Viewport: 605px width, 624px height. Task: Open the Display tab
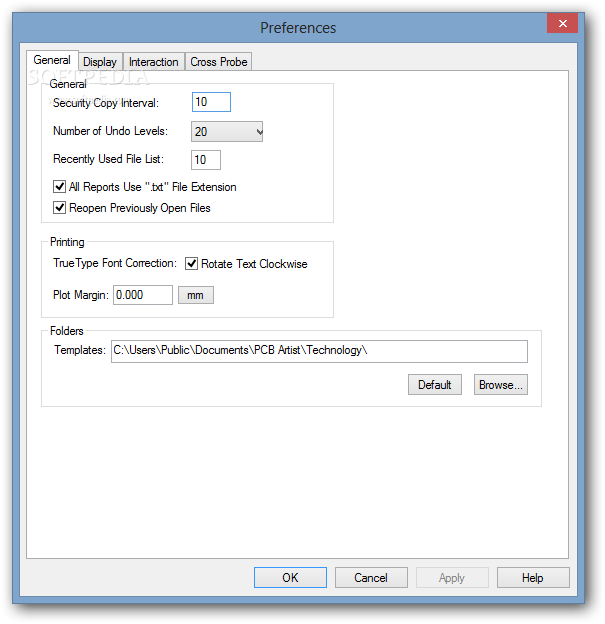click(100, 62)
